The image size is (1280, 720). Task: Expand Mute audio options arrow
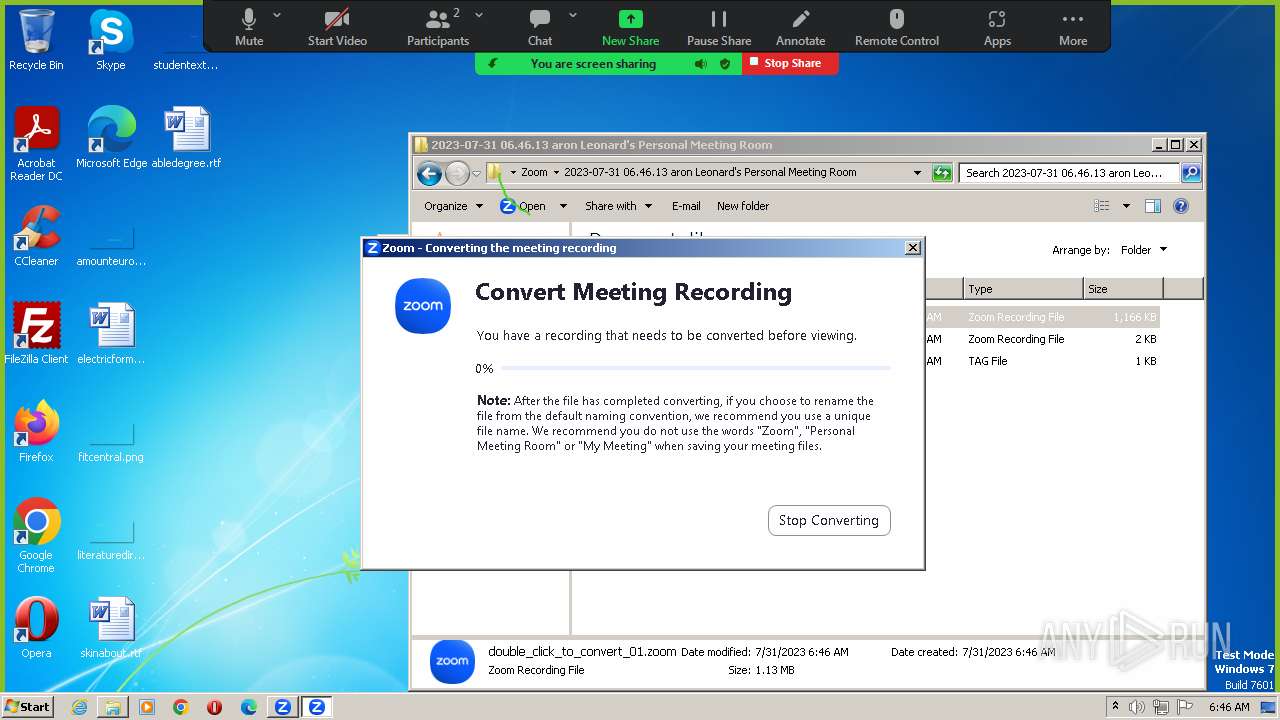click(277, 15)
